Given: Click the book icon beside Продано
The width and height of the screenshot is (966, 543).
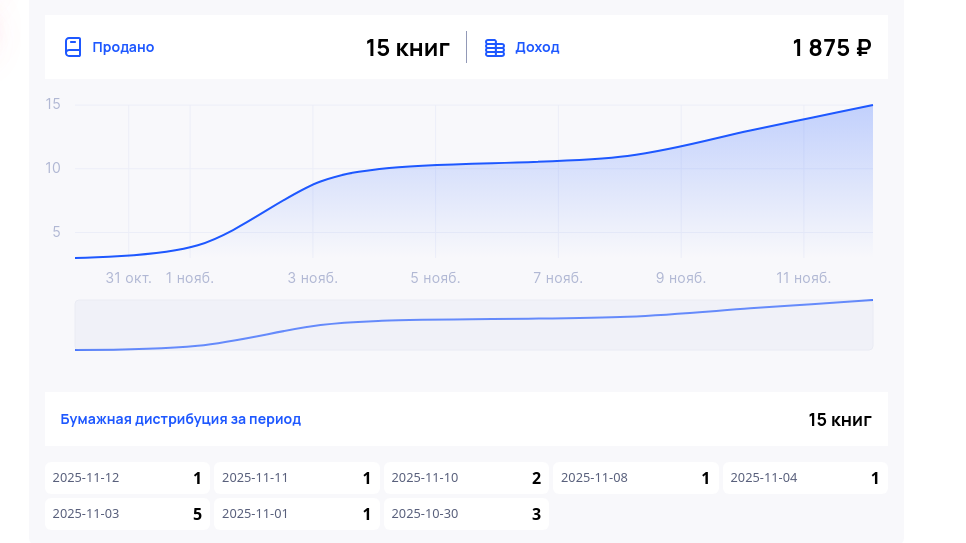Looking at the screenshot, I should tap(72, 47).
